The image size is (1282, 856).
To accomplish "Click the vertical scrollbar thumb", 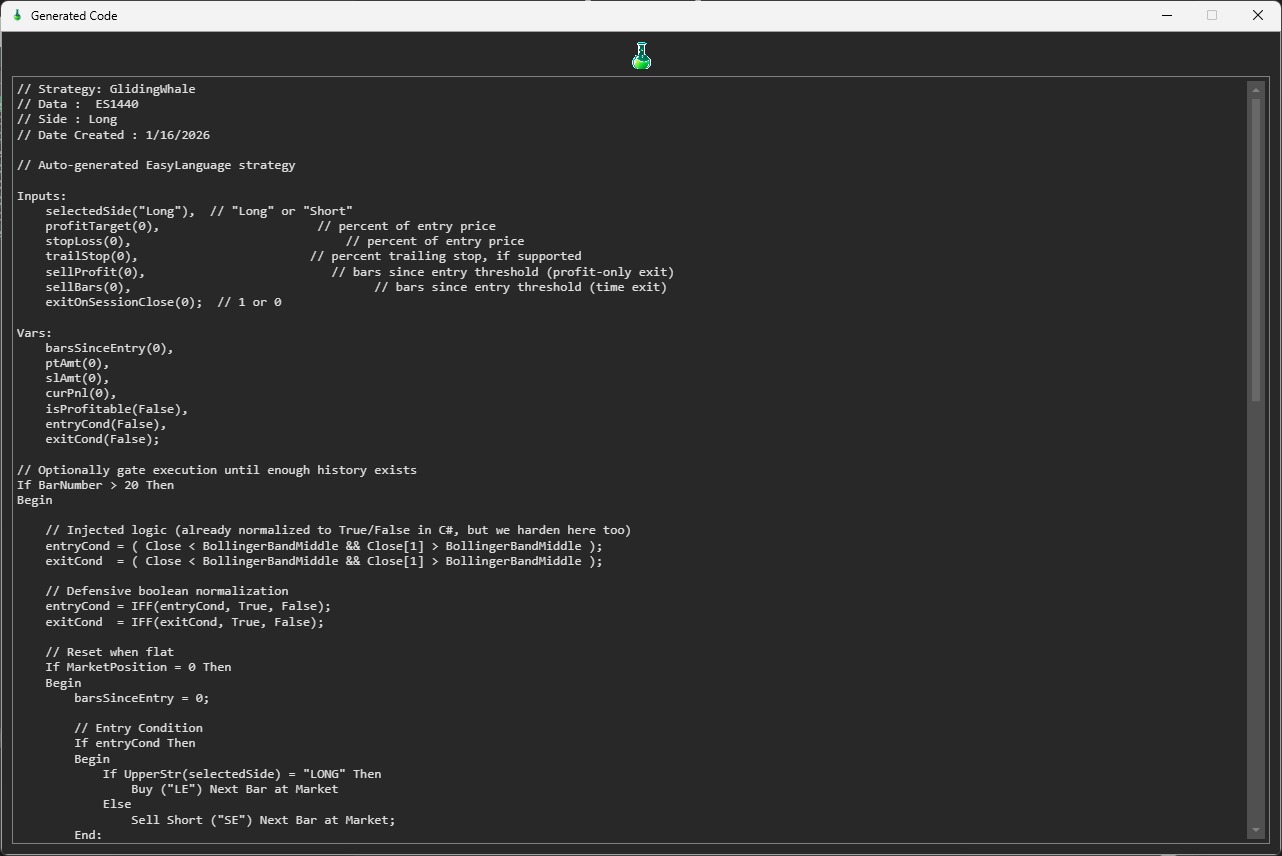I will tap(1256, 250).
